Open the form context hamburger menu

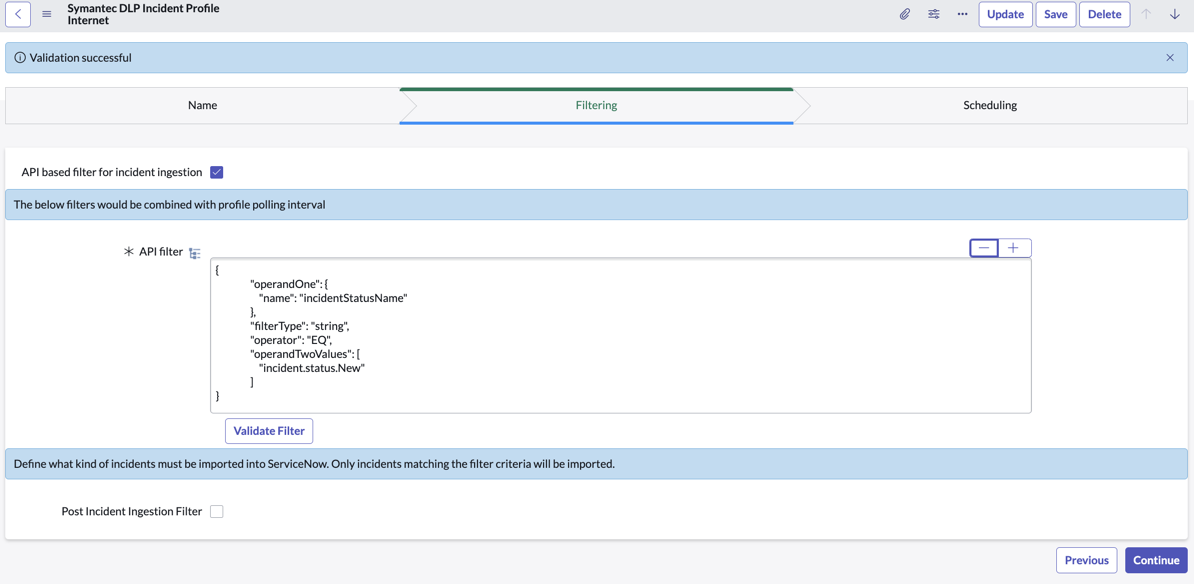(46, 14)
